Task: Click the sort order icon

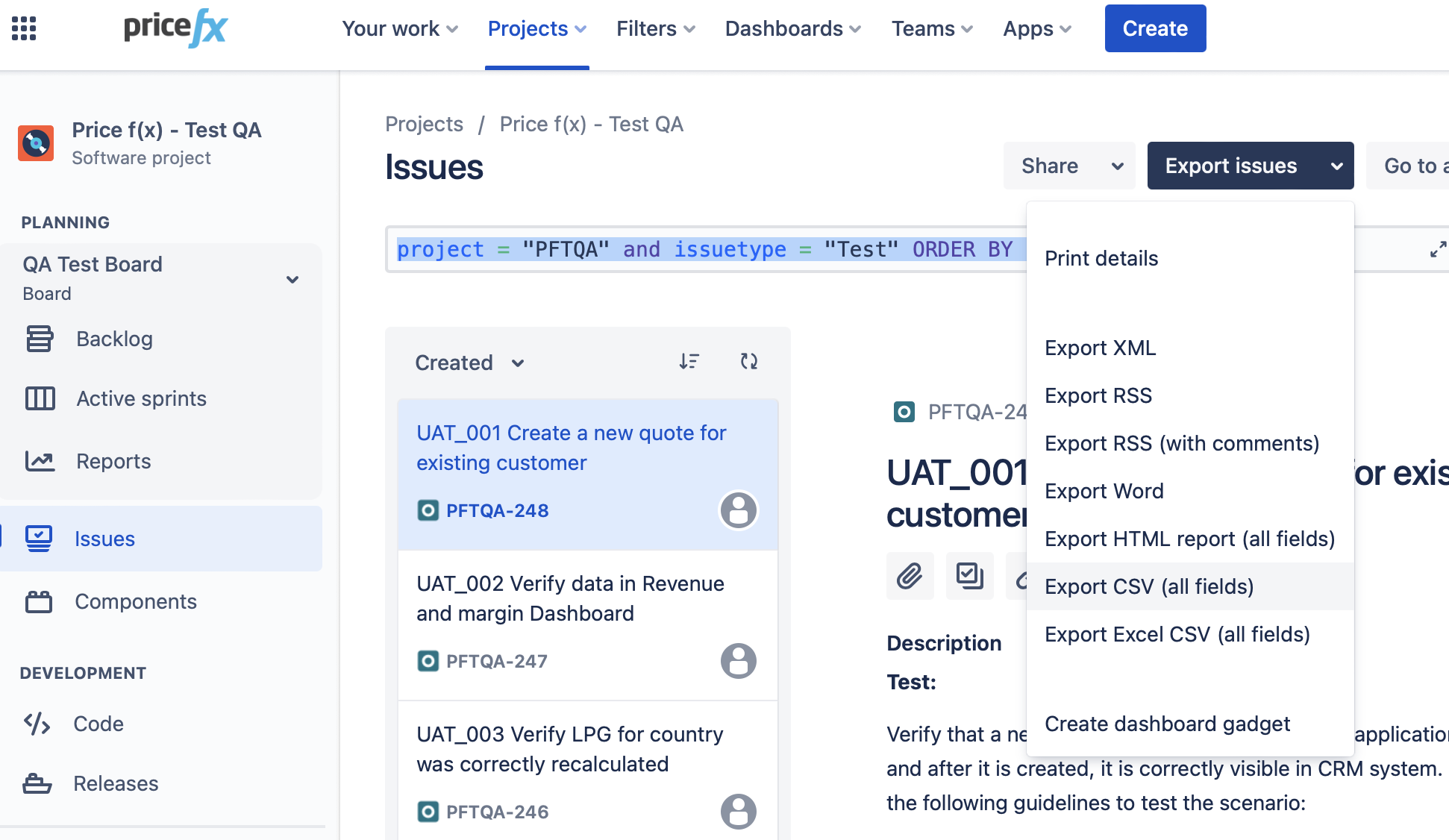Action: point(689,362)
